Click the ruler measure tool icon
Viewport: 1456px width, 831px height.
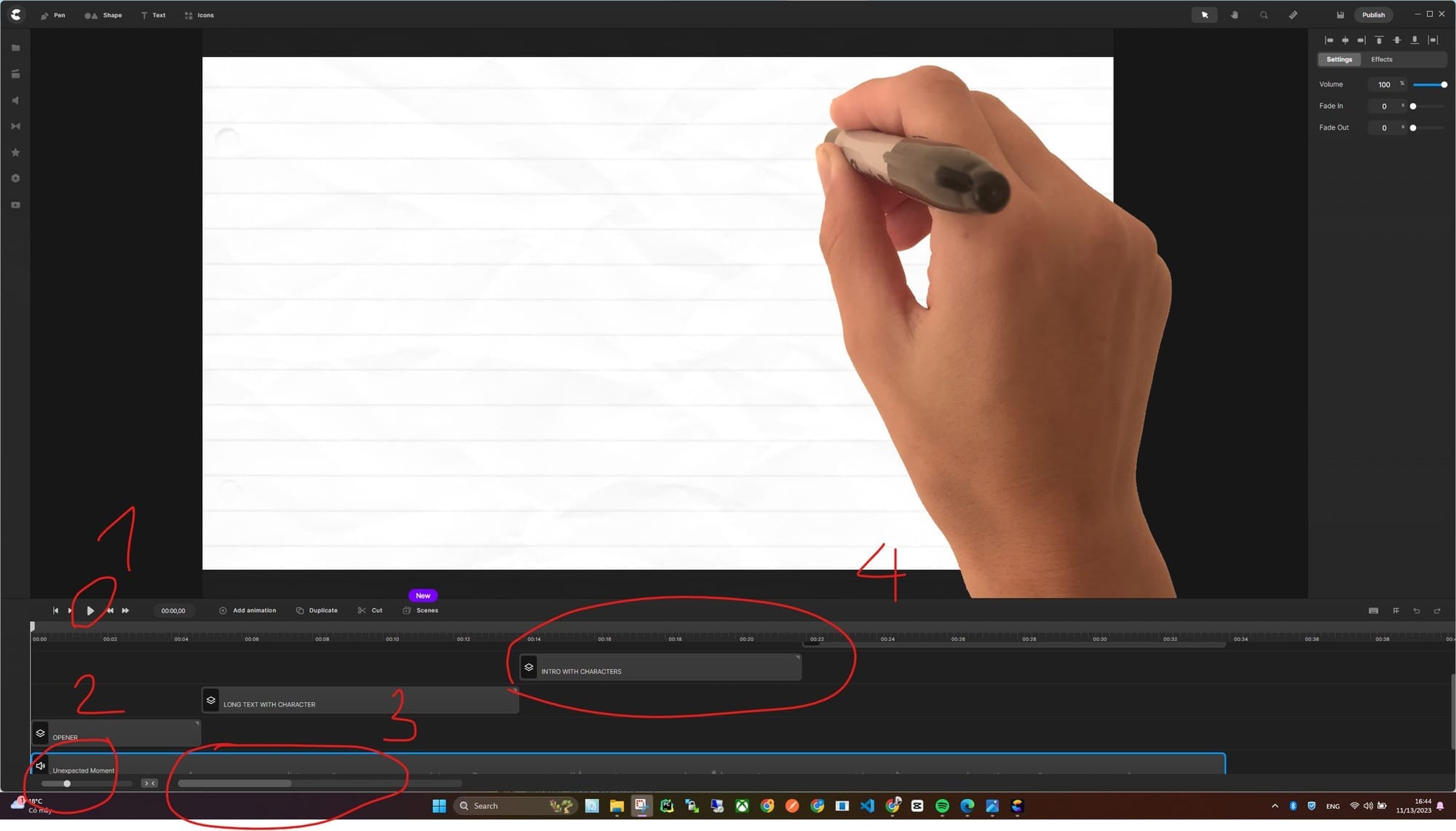coord(1293,15)
